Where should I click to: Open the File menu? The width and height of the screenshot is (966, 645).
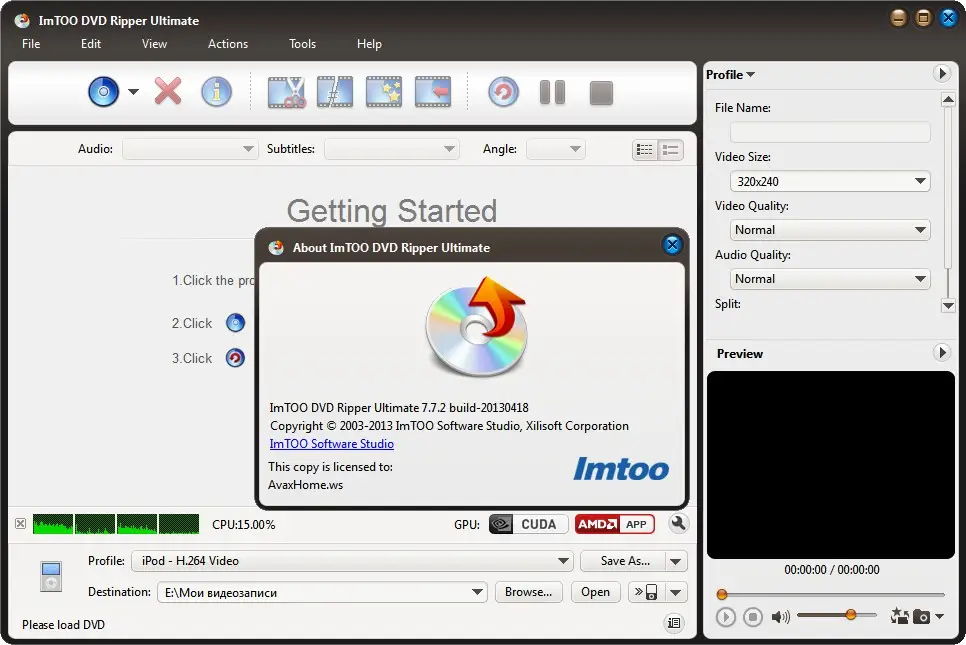pos(31,44)
